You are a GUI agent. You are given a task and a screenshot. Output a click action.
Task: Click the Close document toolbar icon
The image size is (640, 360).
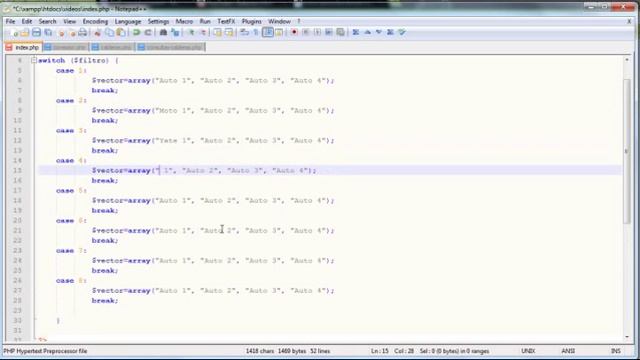point(61,33)
